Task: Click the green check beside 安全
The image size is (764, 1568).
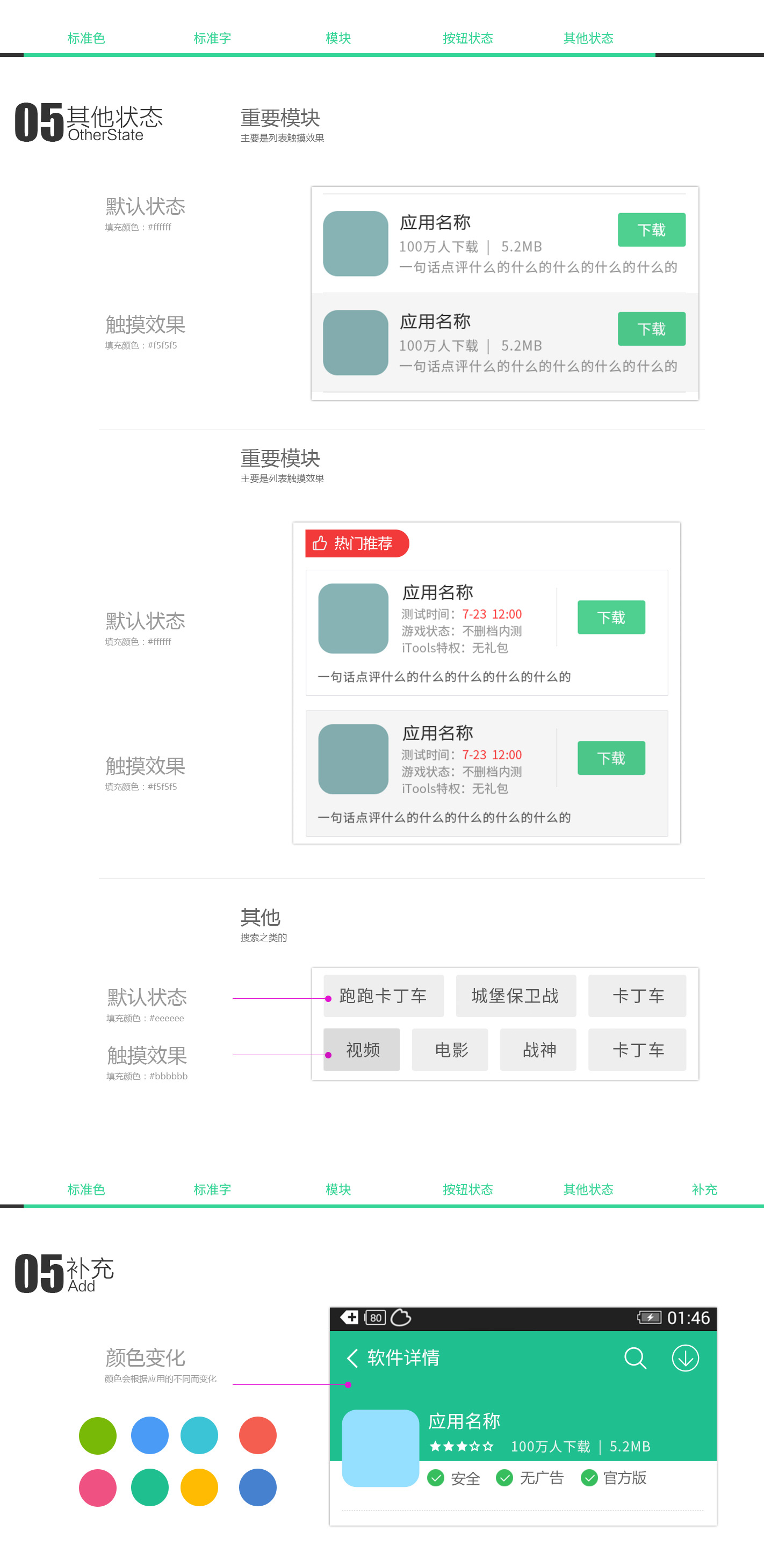Action: click(x=436, y=1478)
